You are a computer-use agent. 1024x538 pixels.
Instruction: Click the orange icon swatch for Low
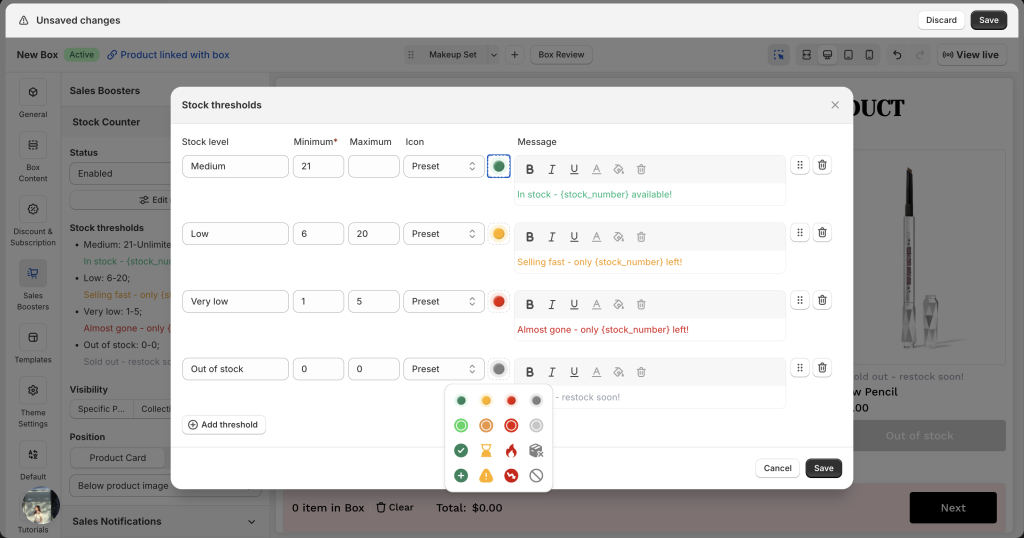pos(499,234)
